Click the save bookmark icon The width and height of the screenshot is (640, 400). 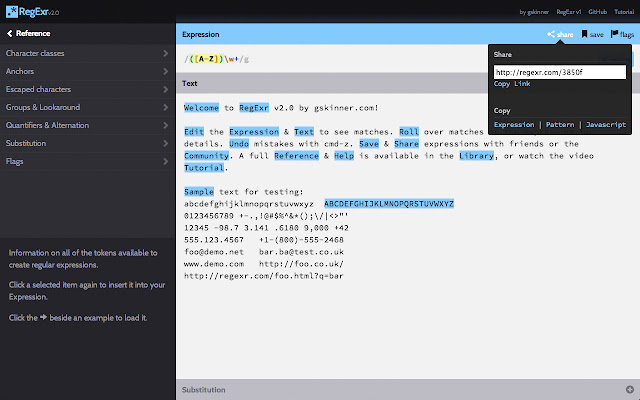pyautogui.click(x=584, y=34)
